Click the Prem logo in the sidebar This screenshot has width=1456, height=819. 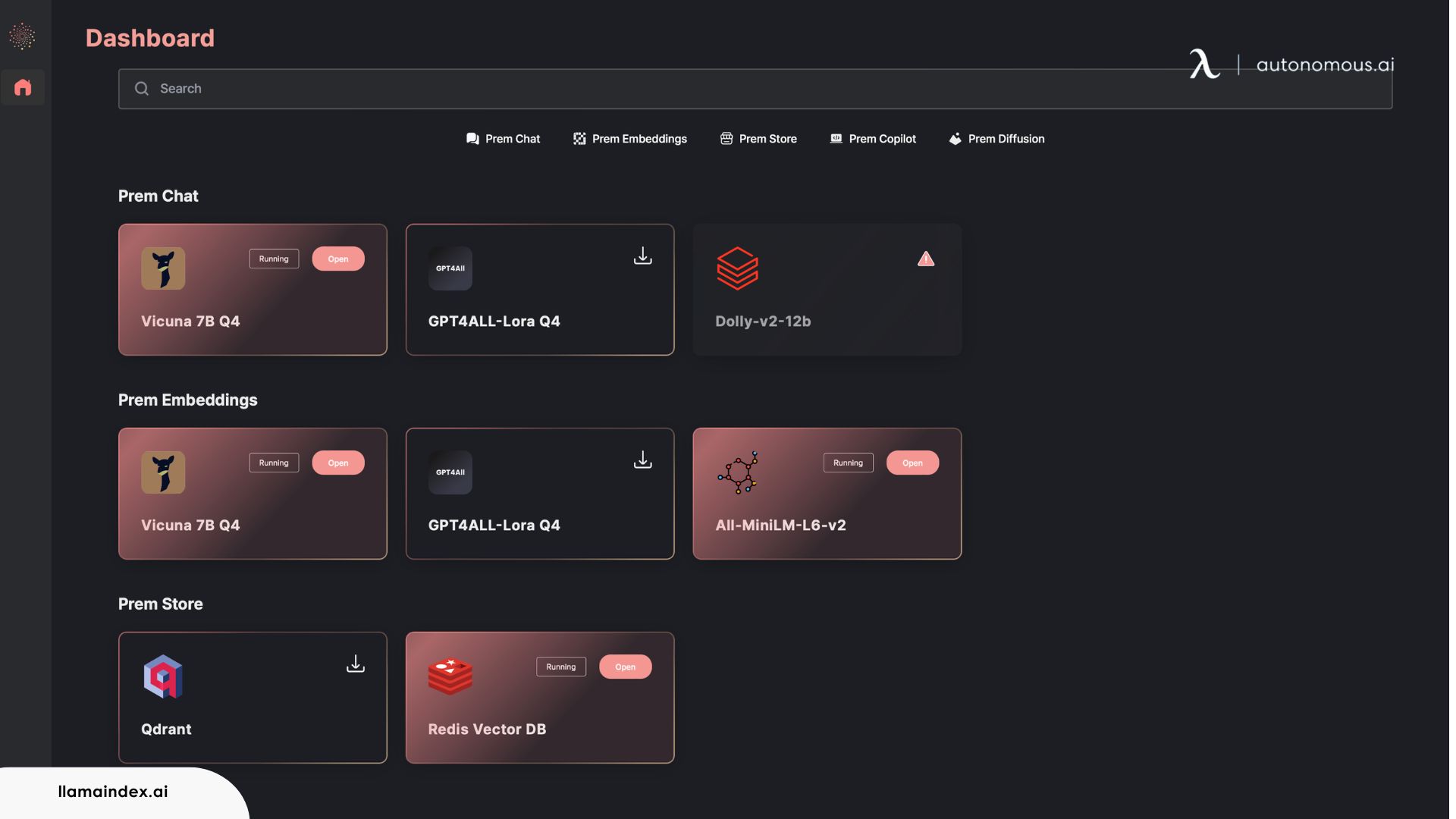[x=22, y=36]
